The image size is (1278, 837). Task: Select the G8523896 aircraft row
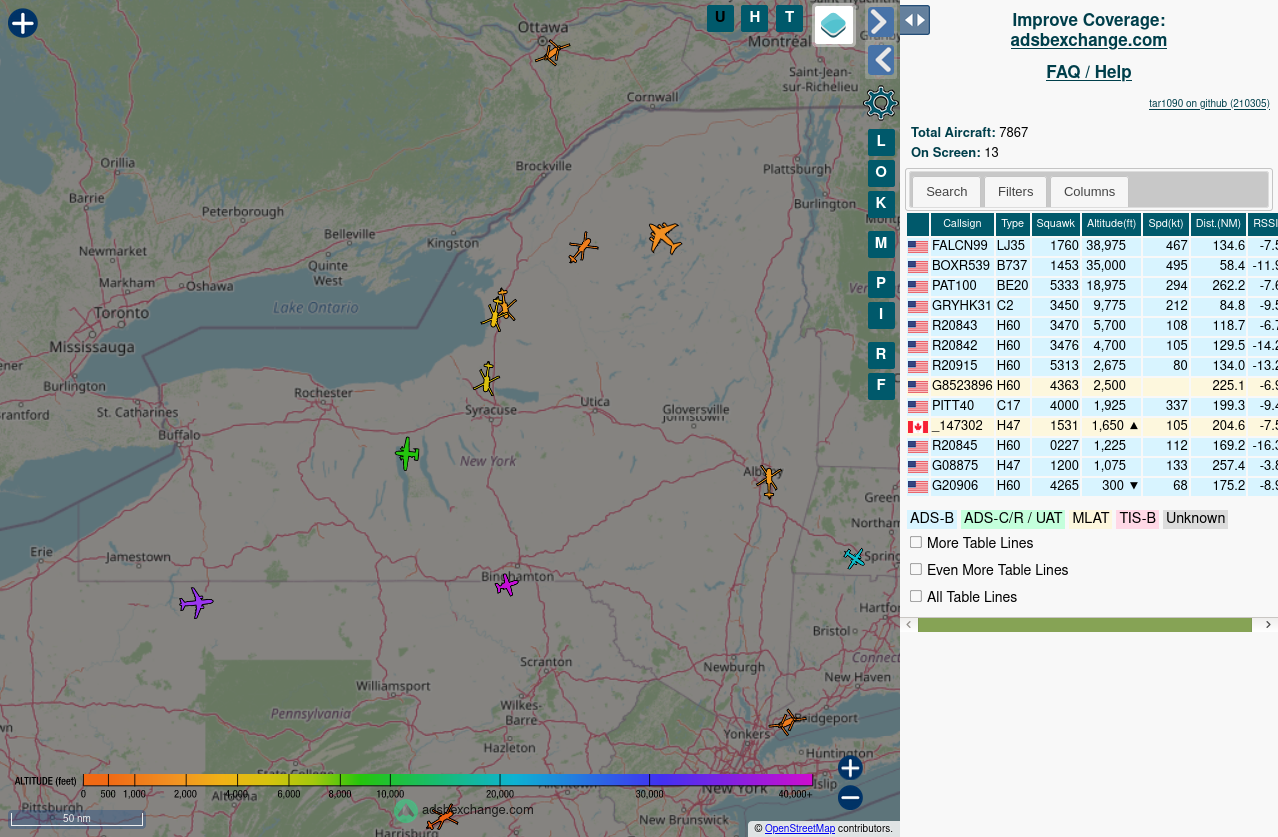click(x=1092, y=386)
